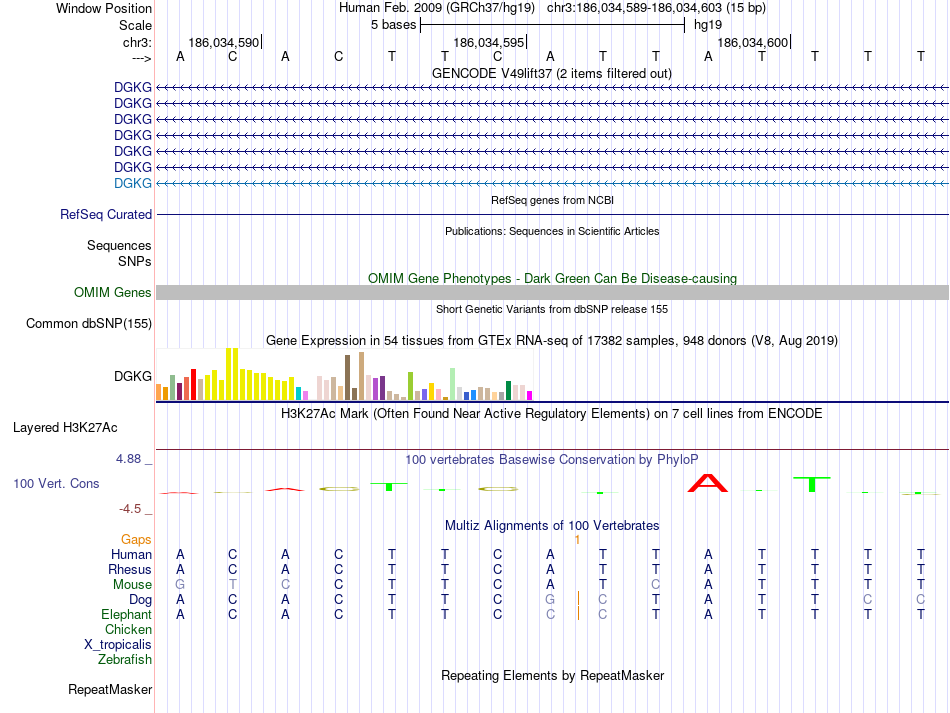Click the 186,034,590 coordinate marker

[x=224, y=42]
